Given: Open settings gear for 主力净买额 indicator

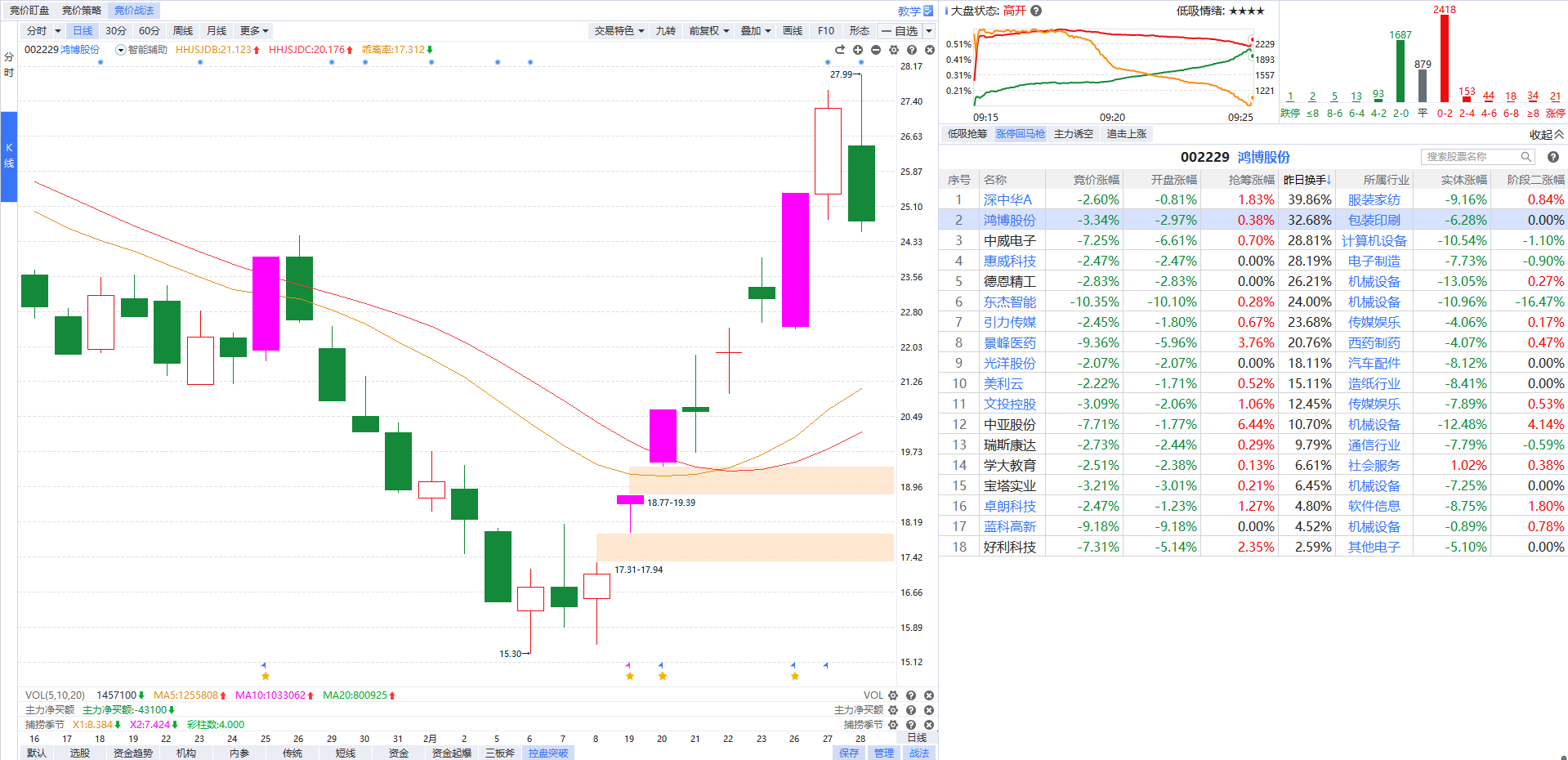Looking at the screenshot, I should pyautogui.click(x=893, y=710).
